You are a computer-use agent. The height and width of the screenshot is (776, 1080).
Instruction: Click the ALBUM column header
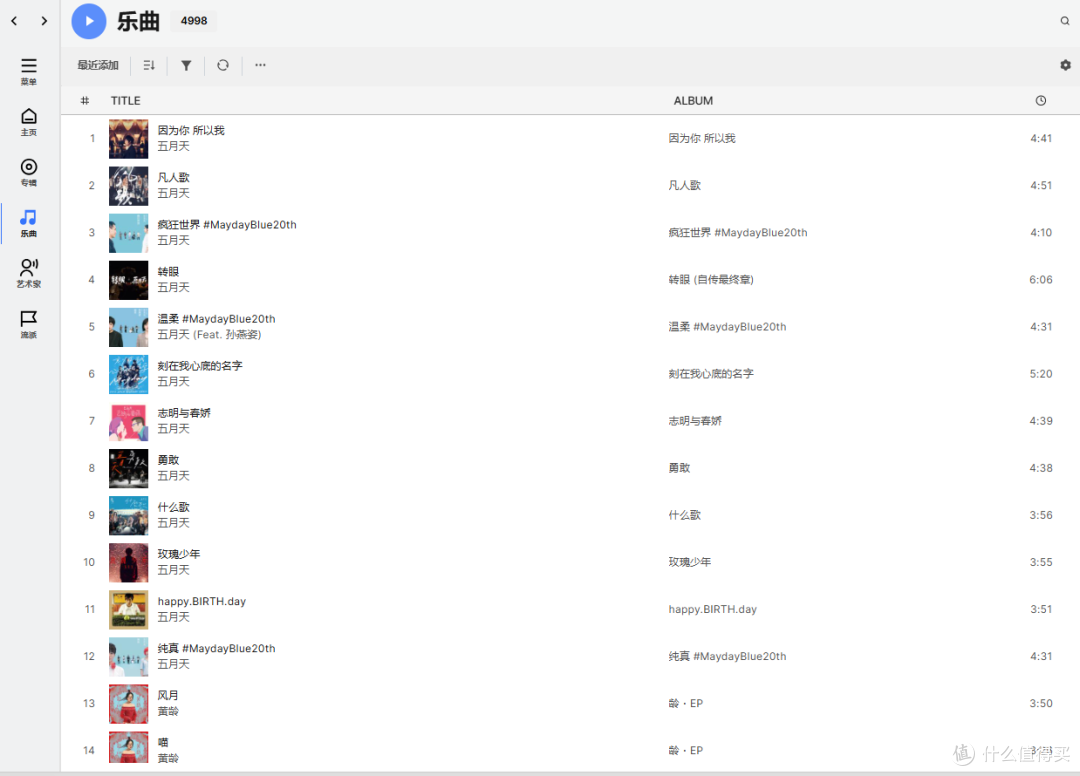point(693,101)
